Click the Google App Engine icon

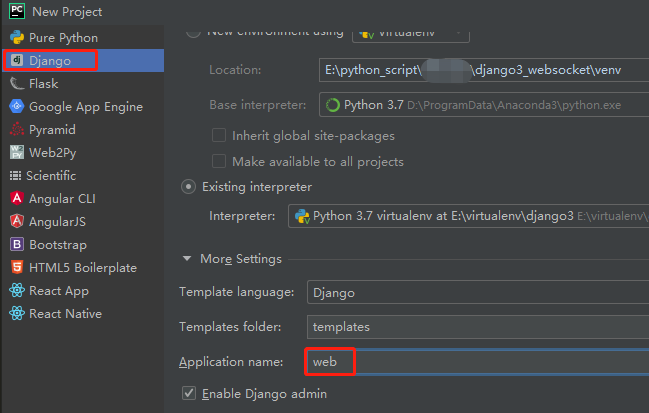point(17,106)
